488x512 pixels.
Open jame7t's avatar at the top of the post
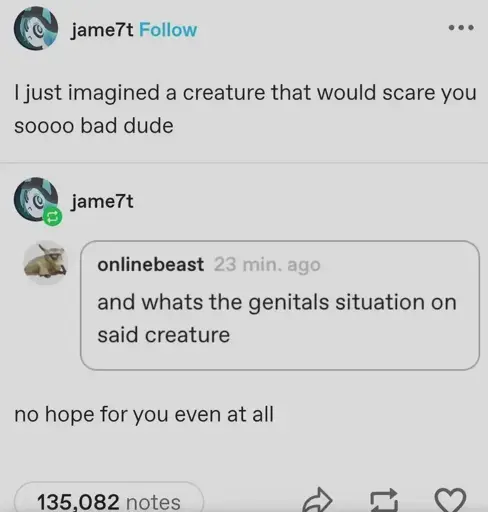click(x=36, y=29)
